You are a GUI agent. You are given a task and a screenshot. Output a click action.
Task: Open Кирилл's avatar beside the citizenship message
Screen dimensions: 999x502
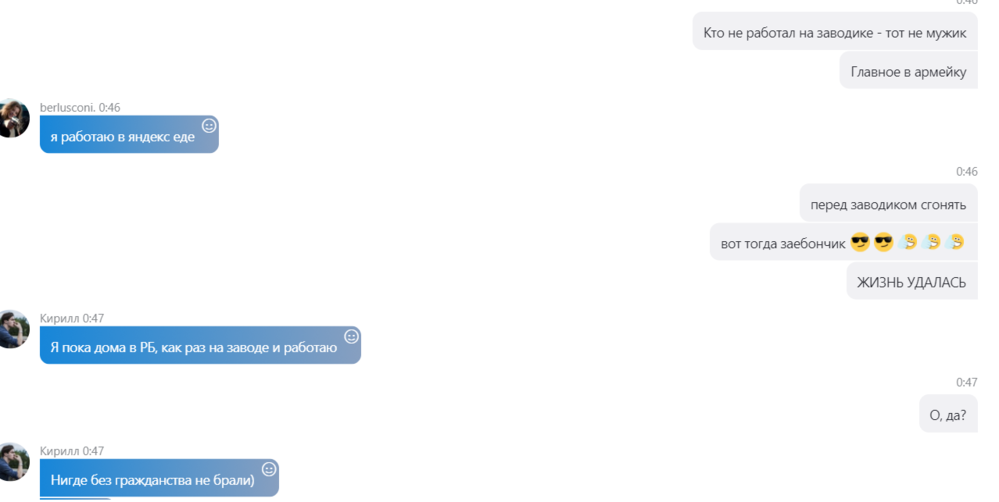[x=13, y=462]
